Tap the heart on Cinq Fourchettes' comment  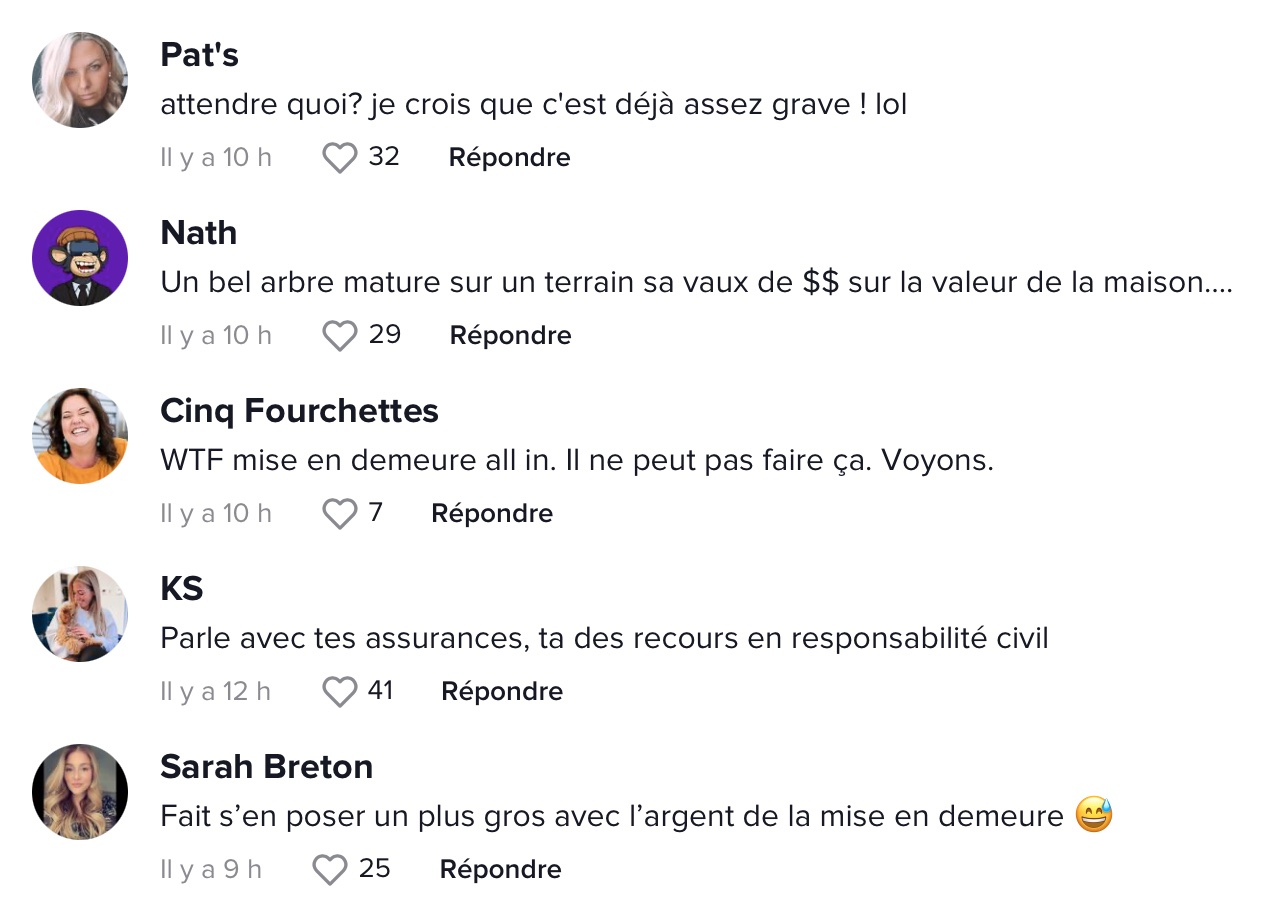340,514
